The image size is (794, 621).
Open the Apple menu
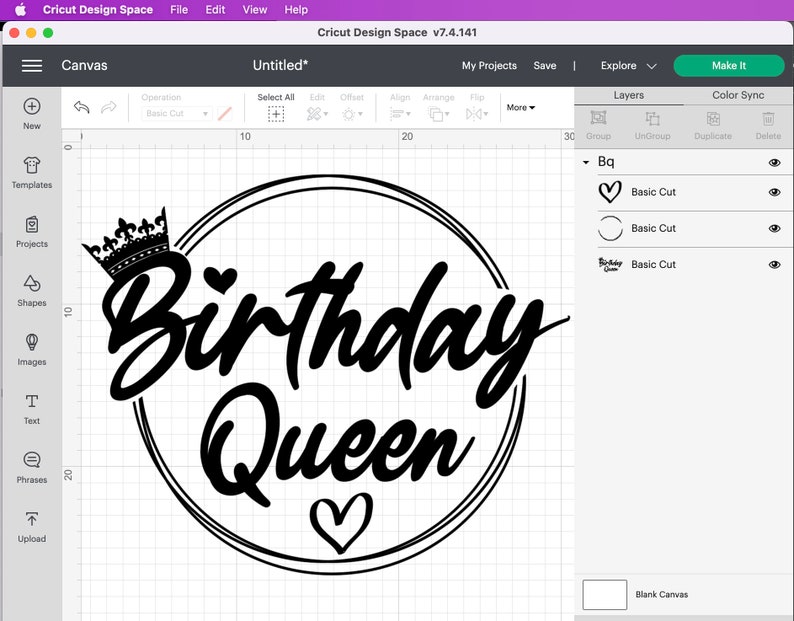(20, 10)
